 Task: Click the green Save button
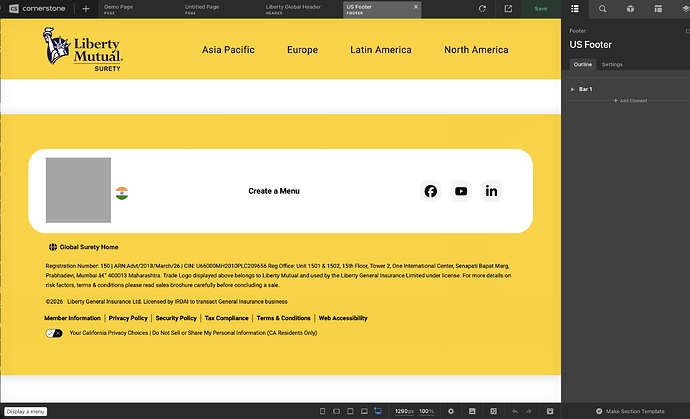pos(541,9)
